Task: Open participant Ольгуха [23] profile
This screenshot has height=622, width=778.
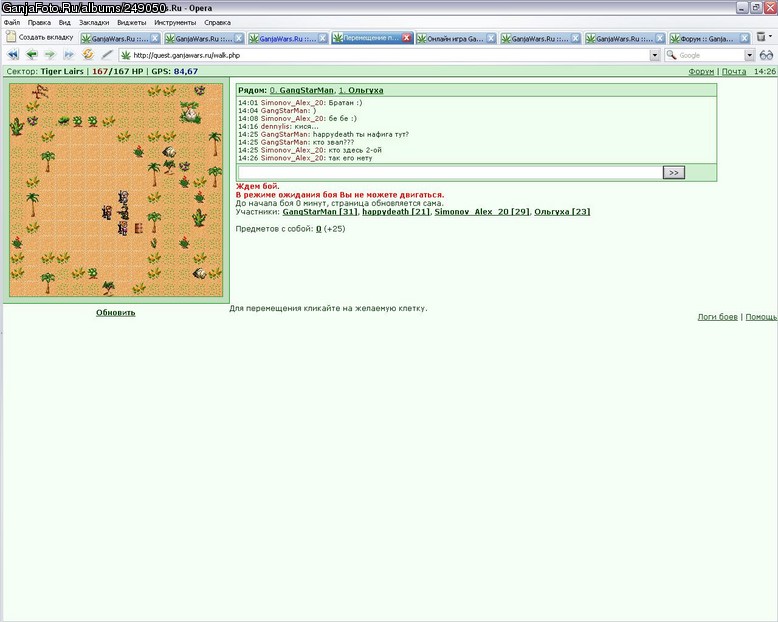Action: pos(562,212)
